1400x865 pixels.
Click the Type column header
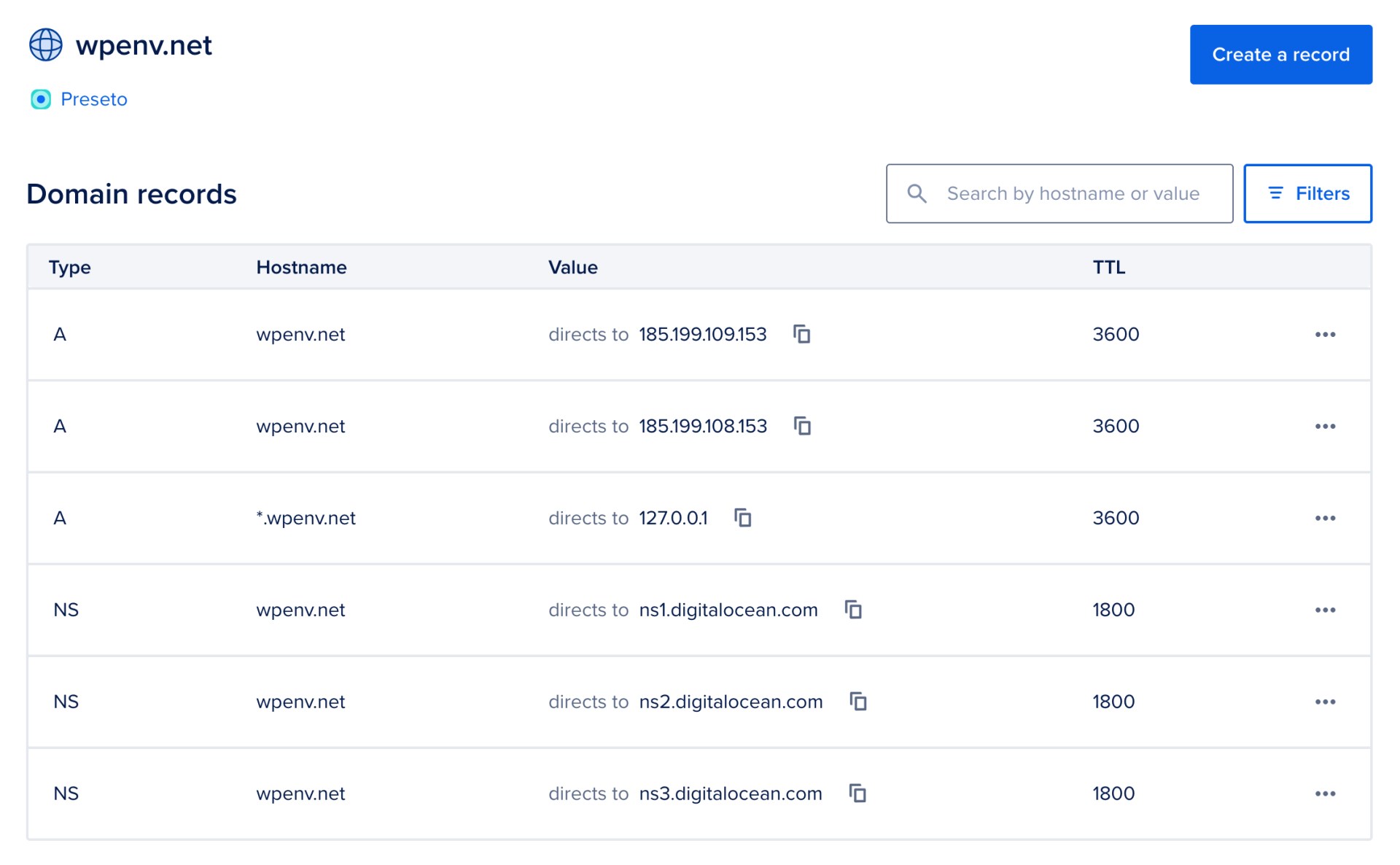click(x=69, y=267)
